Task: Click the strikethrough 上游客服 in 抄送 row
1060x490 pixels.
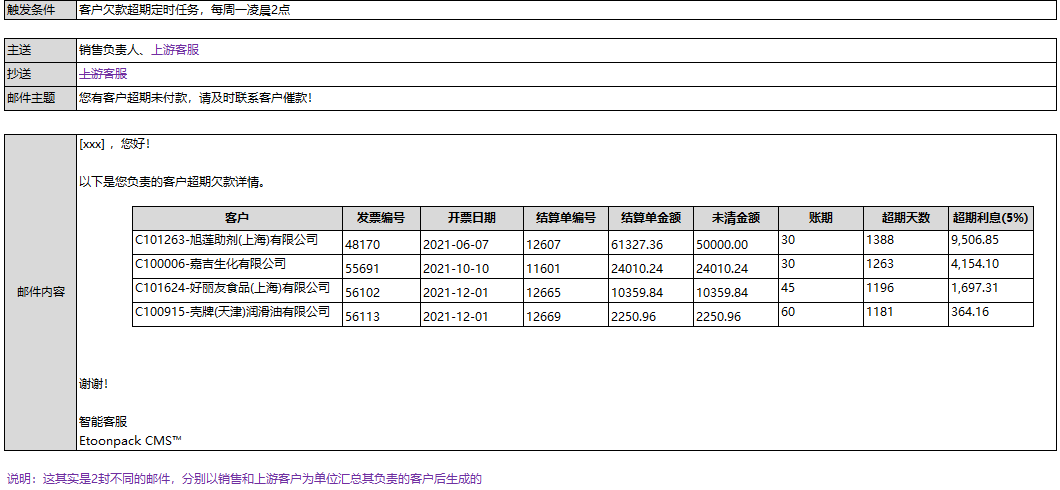Action: (x=103, y=74)
